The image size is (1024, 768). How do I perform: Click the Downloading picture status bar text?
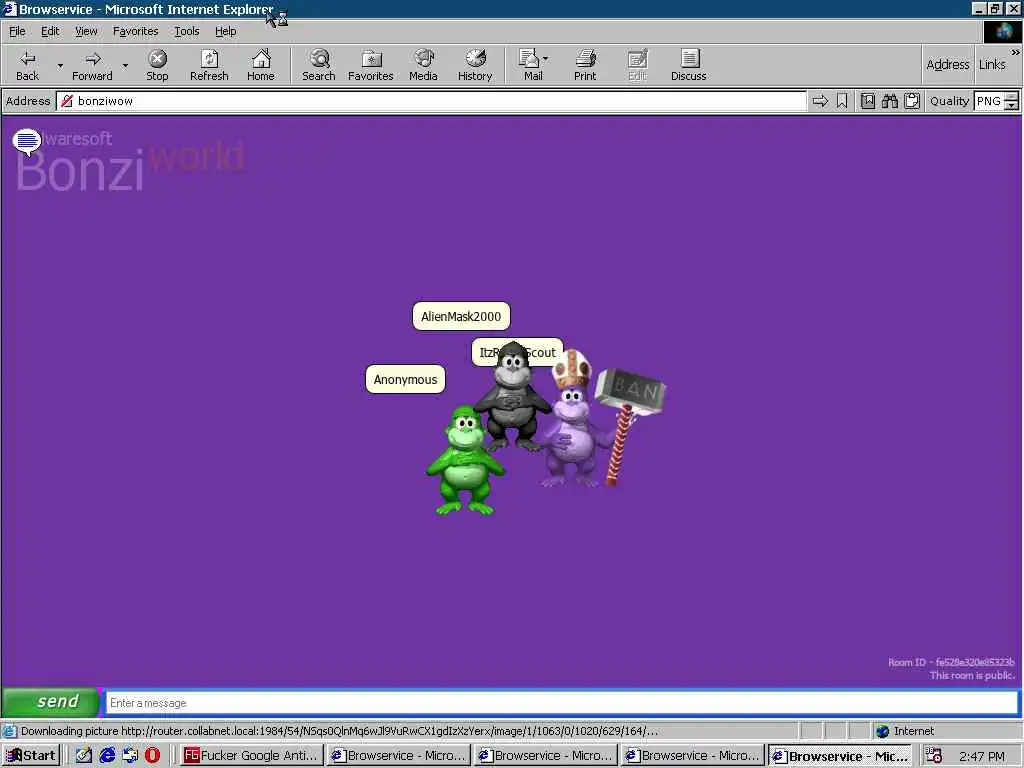340,731
